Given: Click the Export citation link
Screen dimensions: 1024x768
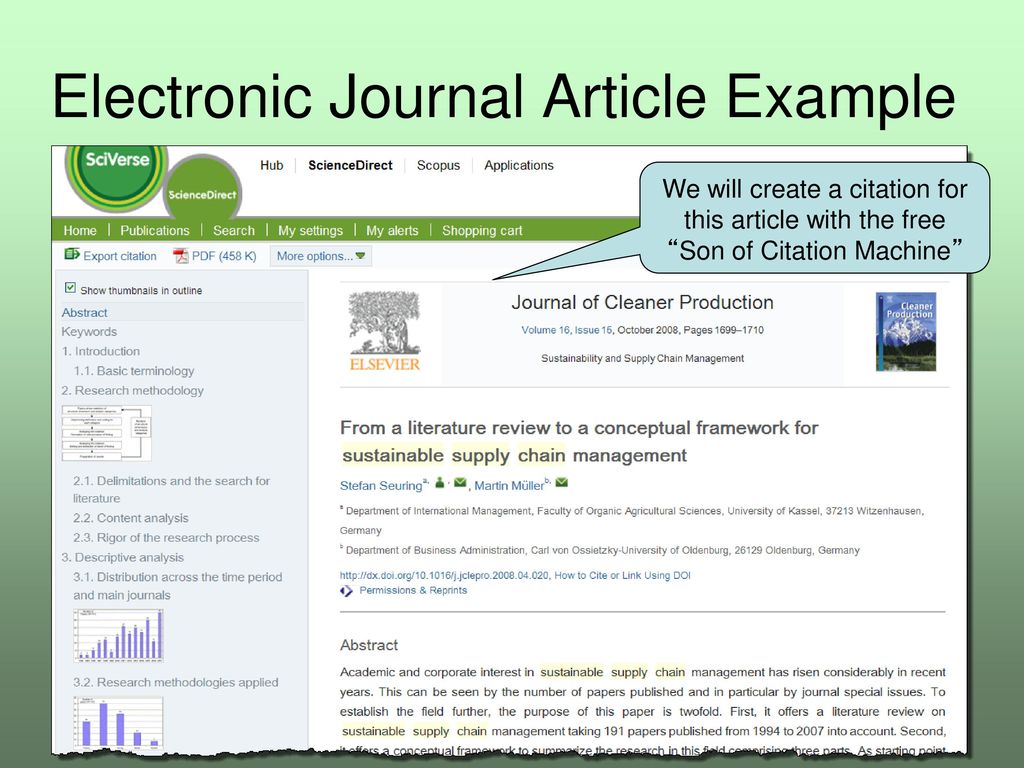Looking at the screenshot, I should tap(110, 256).
